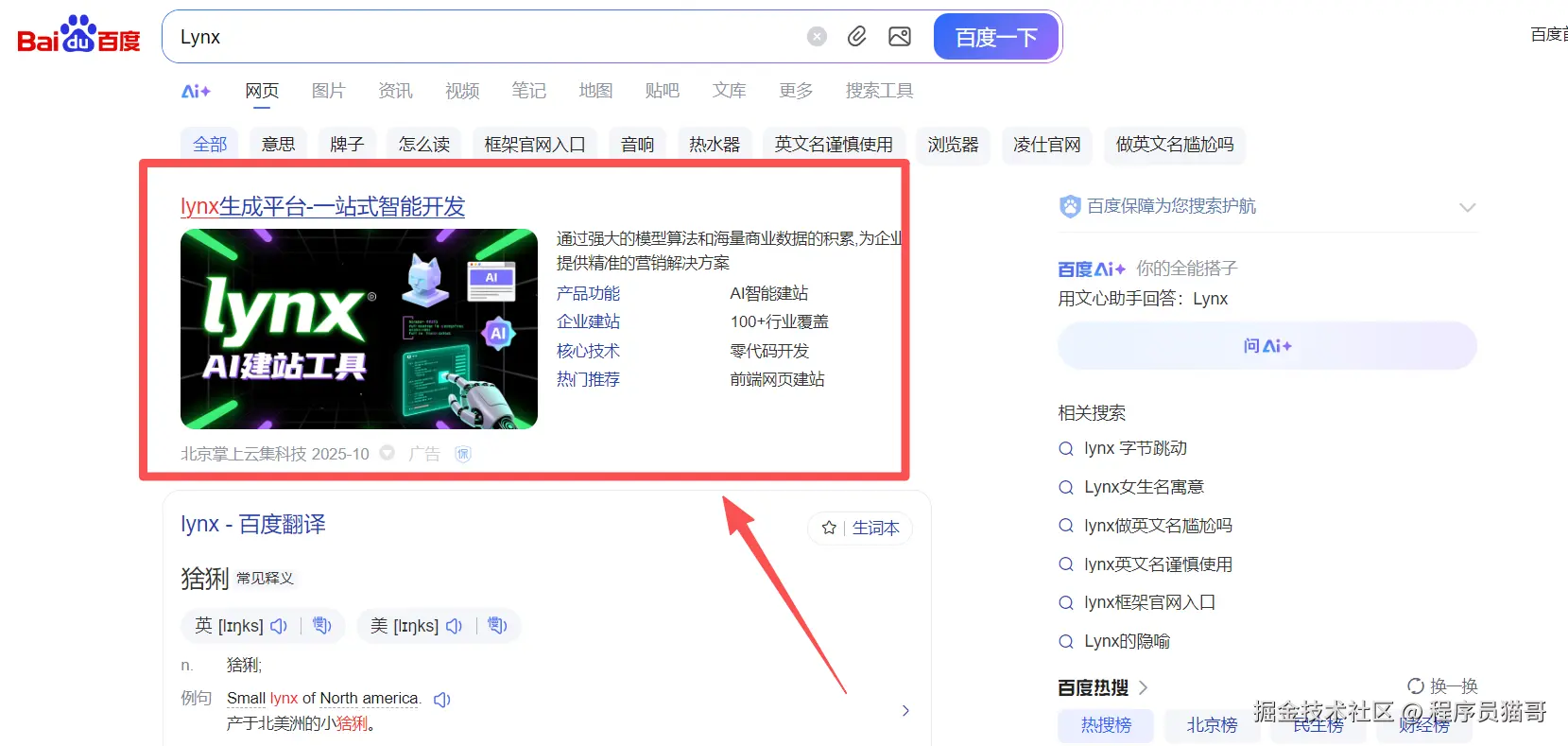This screenshot has width=1568, height=746.
Task: Open lynx生成平台-一站式智能开发 result link
Action: [323, 206]
